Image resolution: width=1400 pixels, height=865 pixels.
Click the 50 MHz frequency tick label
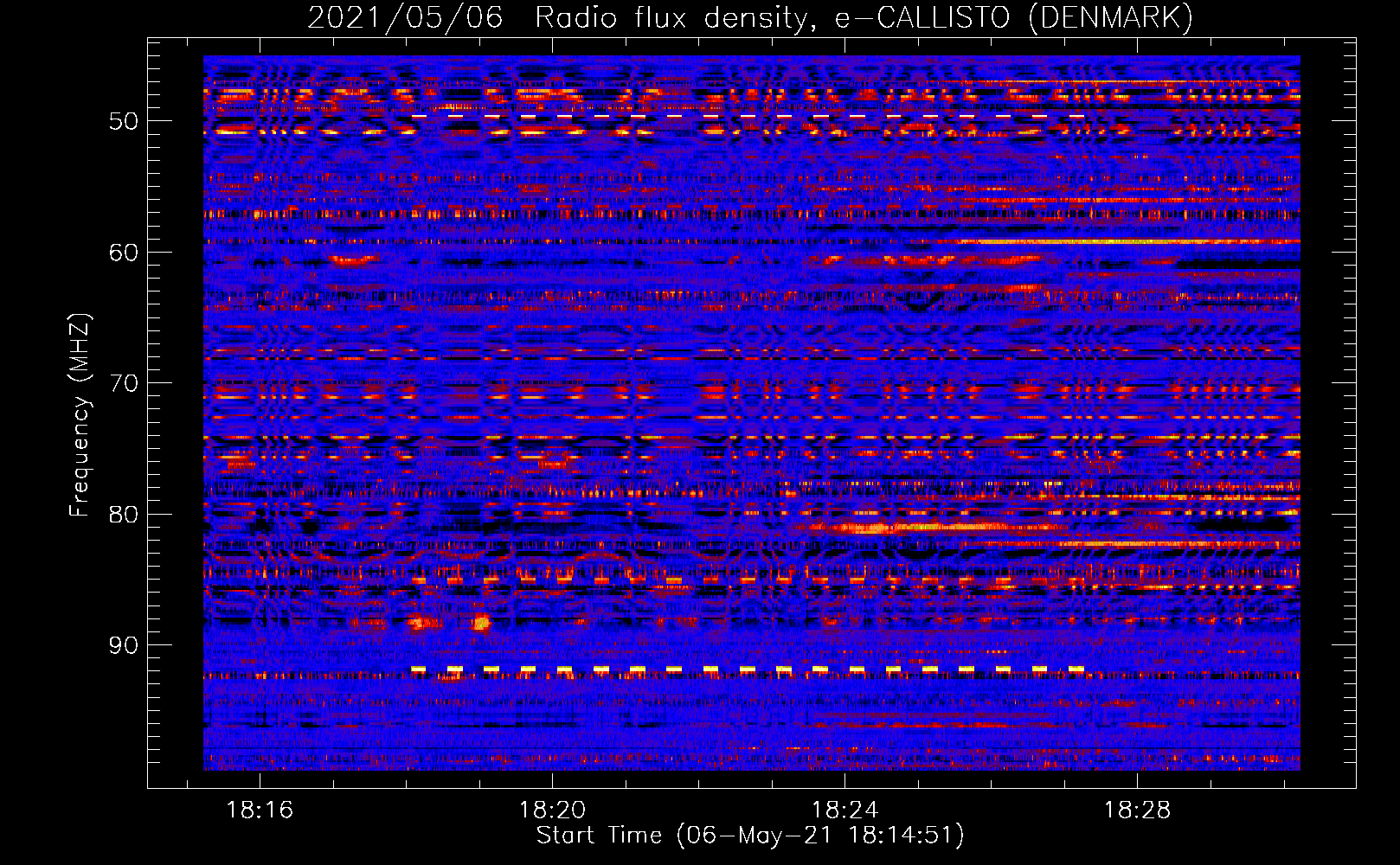pos(124,121)
